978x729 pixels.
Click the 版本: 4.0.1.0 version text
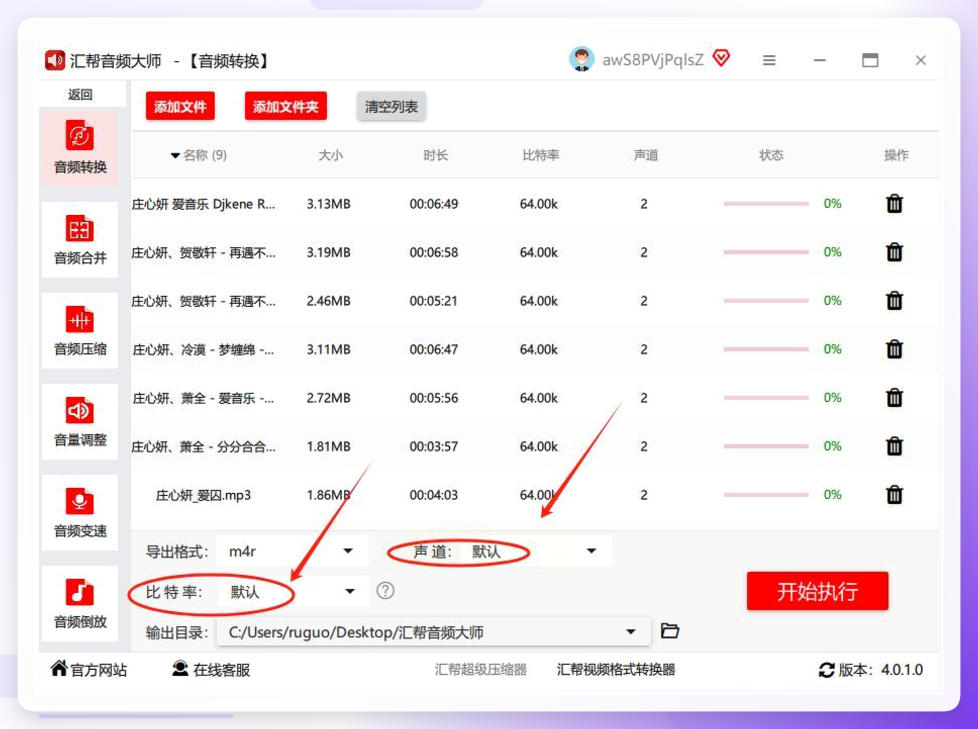click(x=880, y=670)
